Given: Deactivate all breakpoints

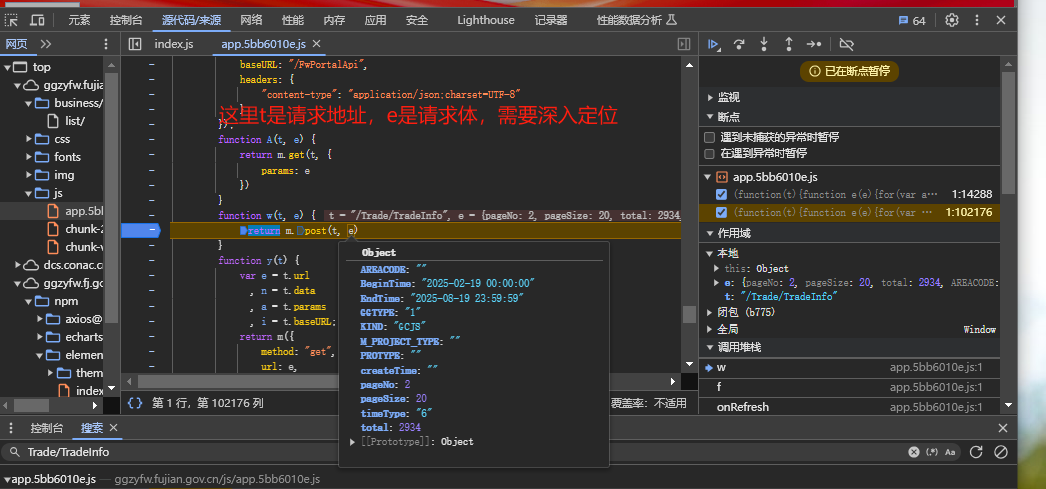Looking at the screenshot, I should 847,44.
